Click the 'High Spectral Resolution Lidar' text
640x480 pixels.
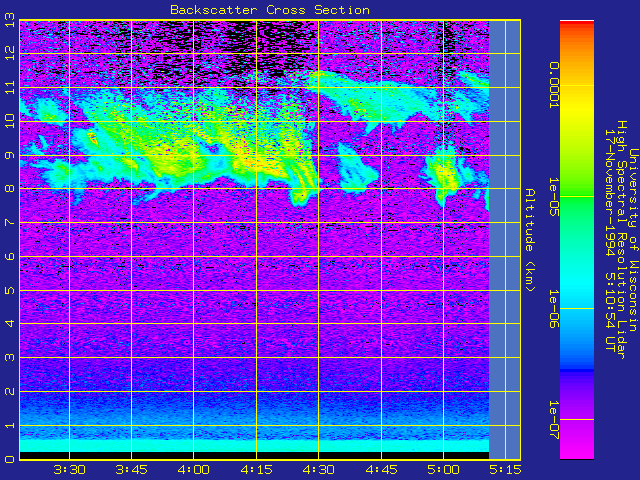click(621, 240)
